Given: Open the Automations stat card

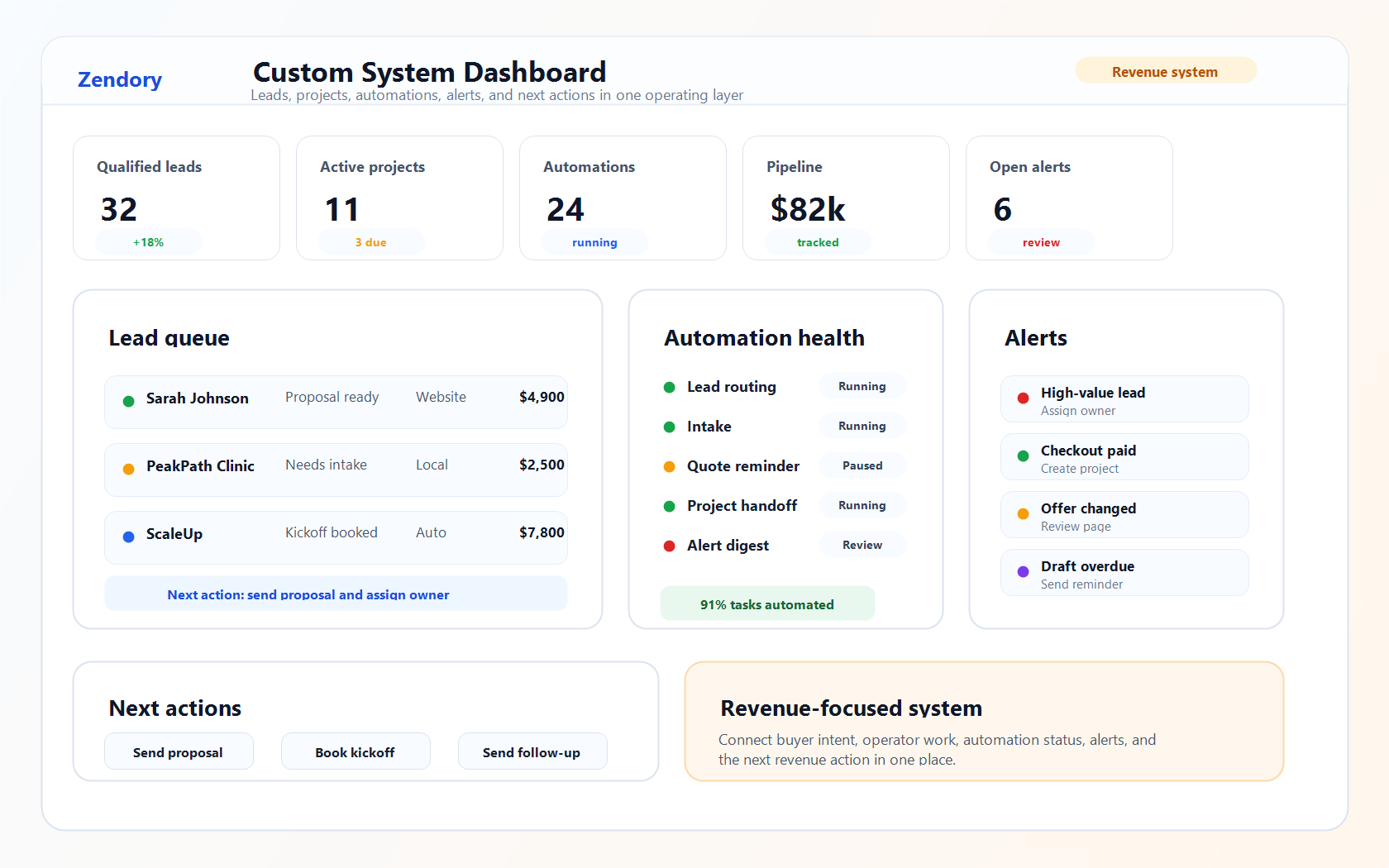Looking at the screenshot, I should 623,198.
